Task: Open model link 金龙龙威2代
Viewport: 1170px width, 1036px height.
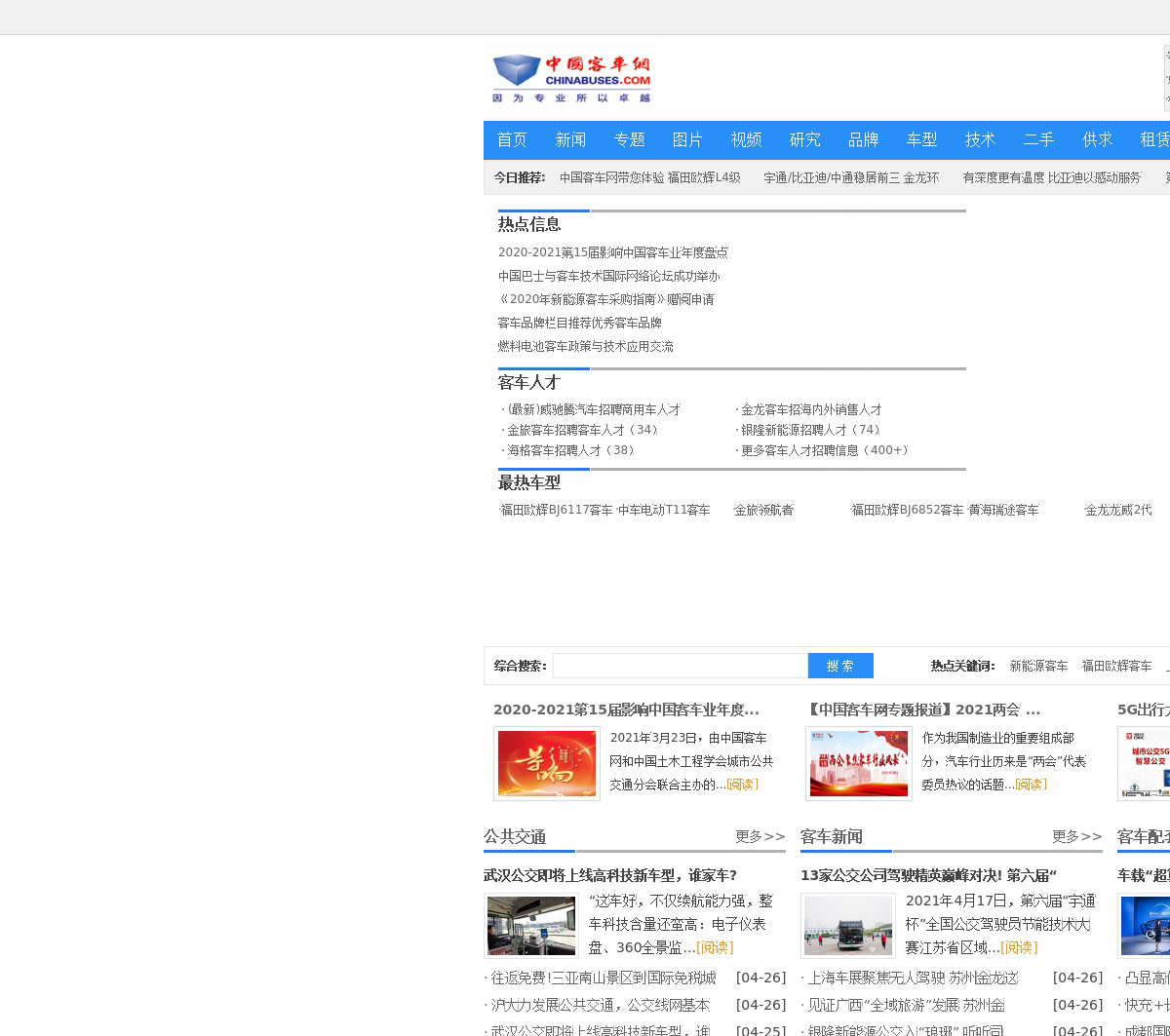Action: tap(1118, 510)
